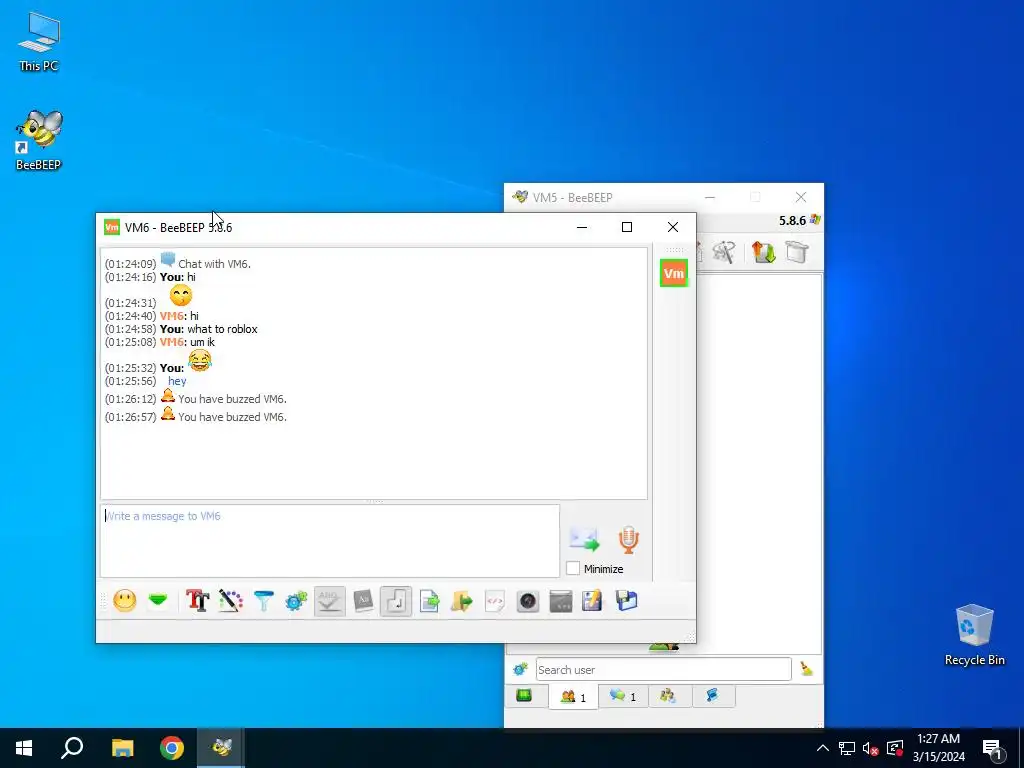
Task: Click the muted volume tray icon
Action: (871, 748)
